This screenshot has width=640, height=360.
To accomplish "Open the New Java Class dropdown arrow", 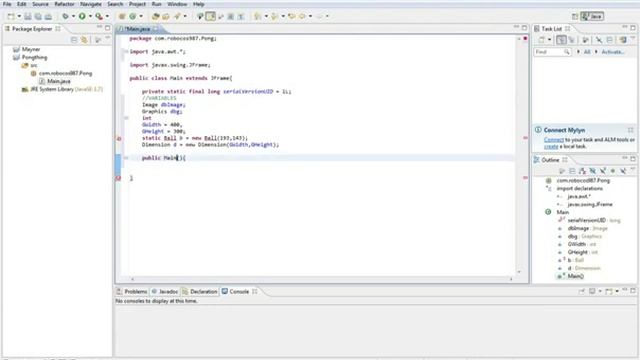I will click(x=141, y=16).
